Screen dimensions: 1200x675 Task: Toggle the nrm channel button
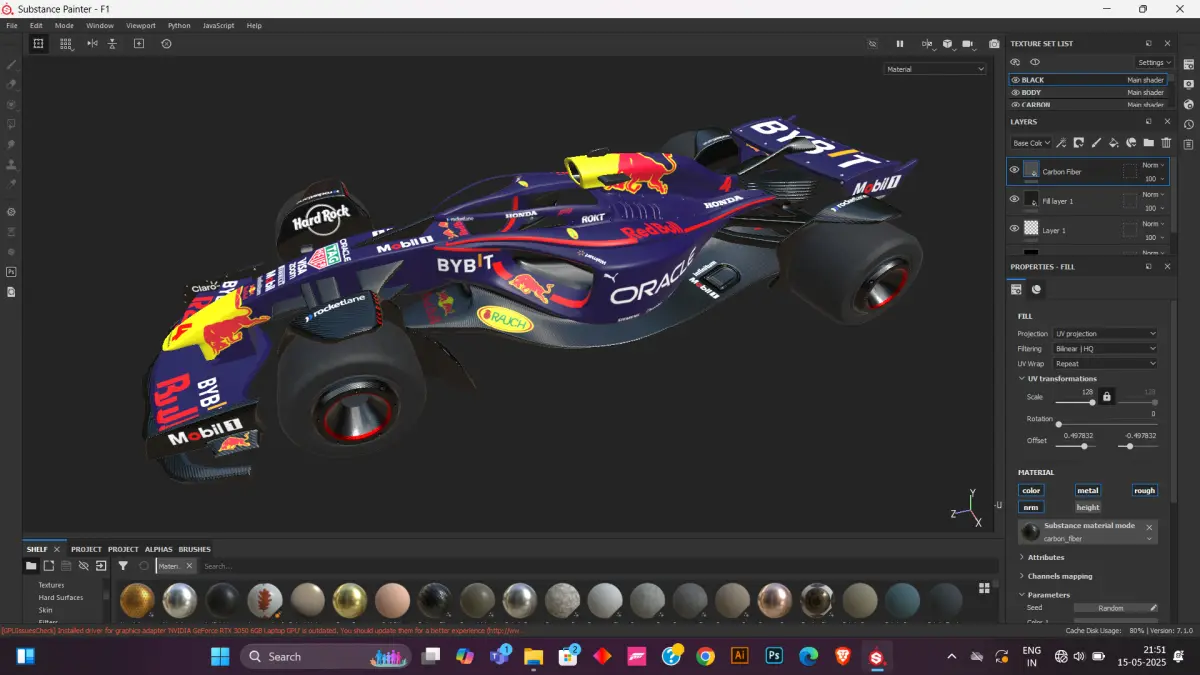click(x=1031, y=507)
